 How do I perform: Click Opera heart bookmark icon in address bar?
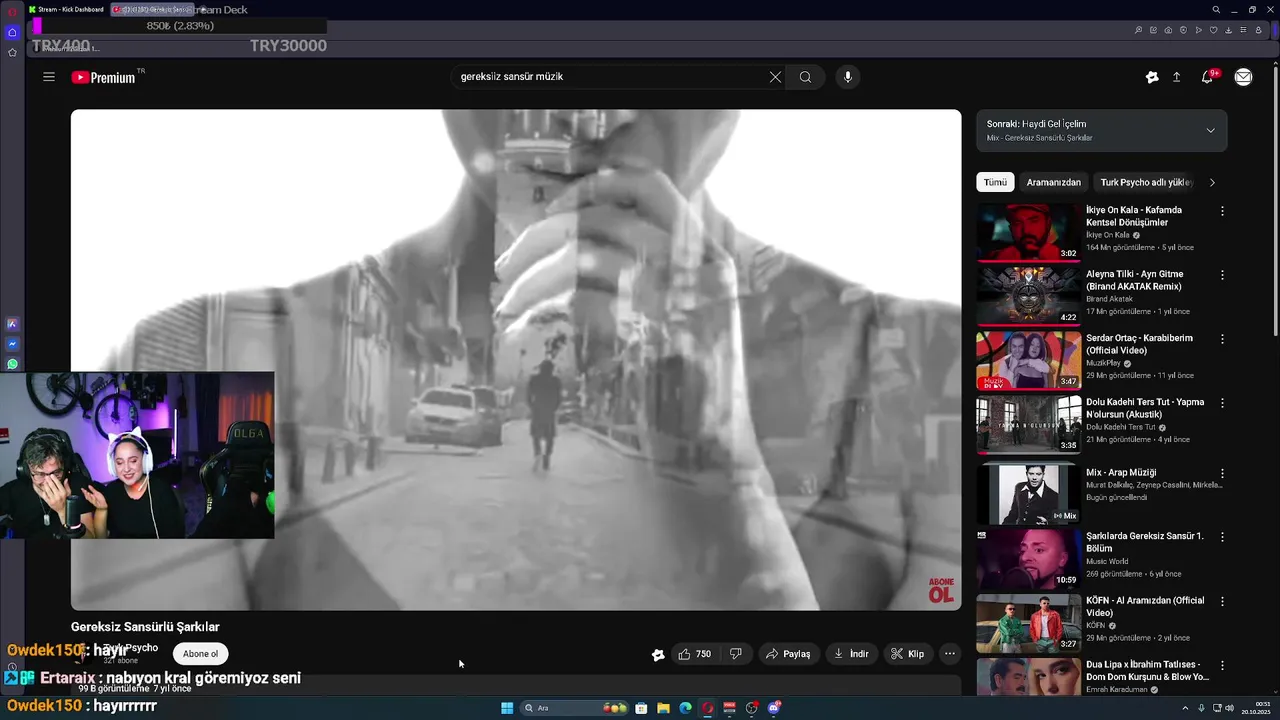point(1213,30)
